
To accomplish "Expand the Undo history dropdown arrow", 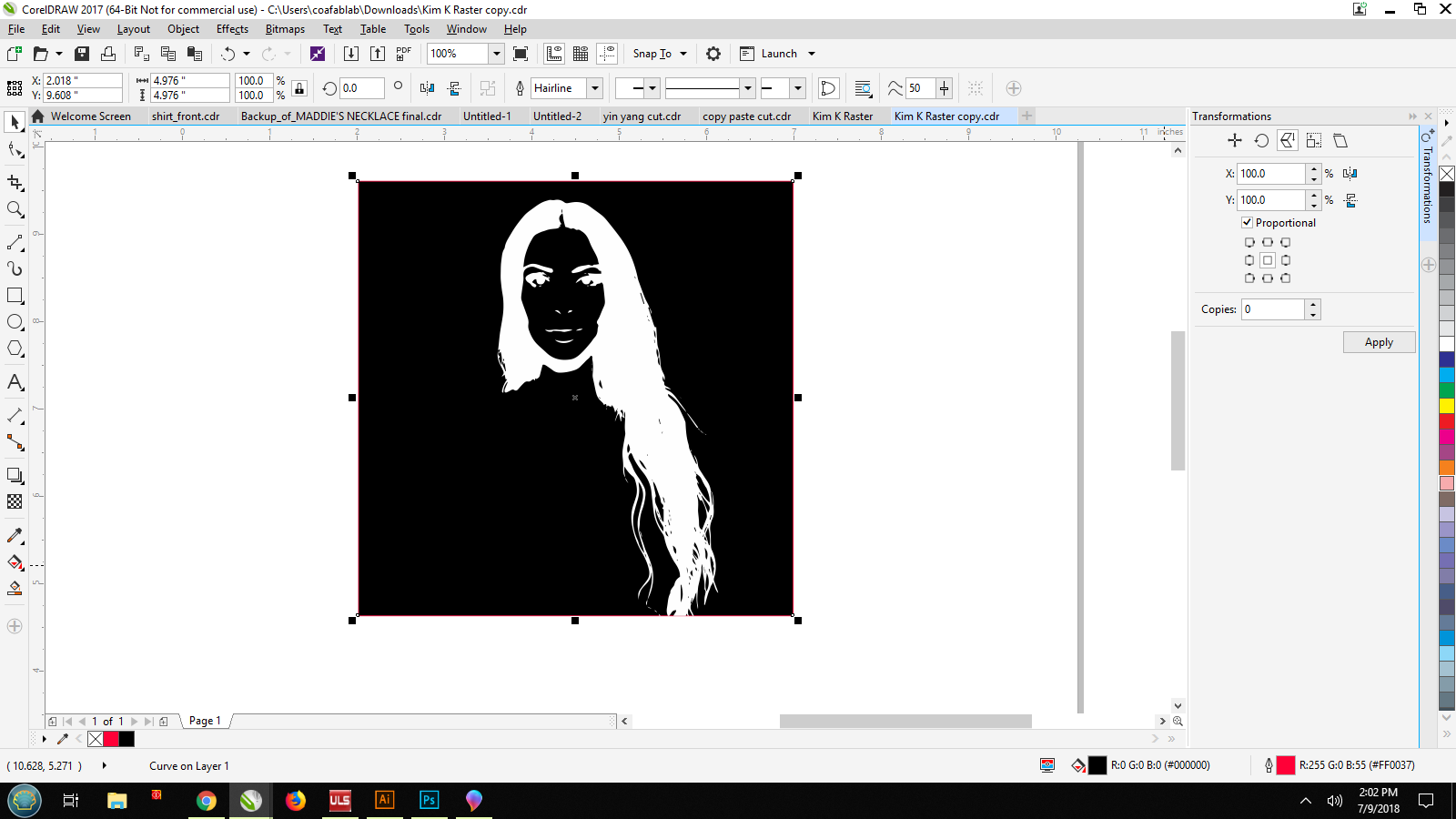I will [247, 54].
